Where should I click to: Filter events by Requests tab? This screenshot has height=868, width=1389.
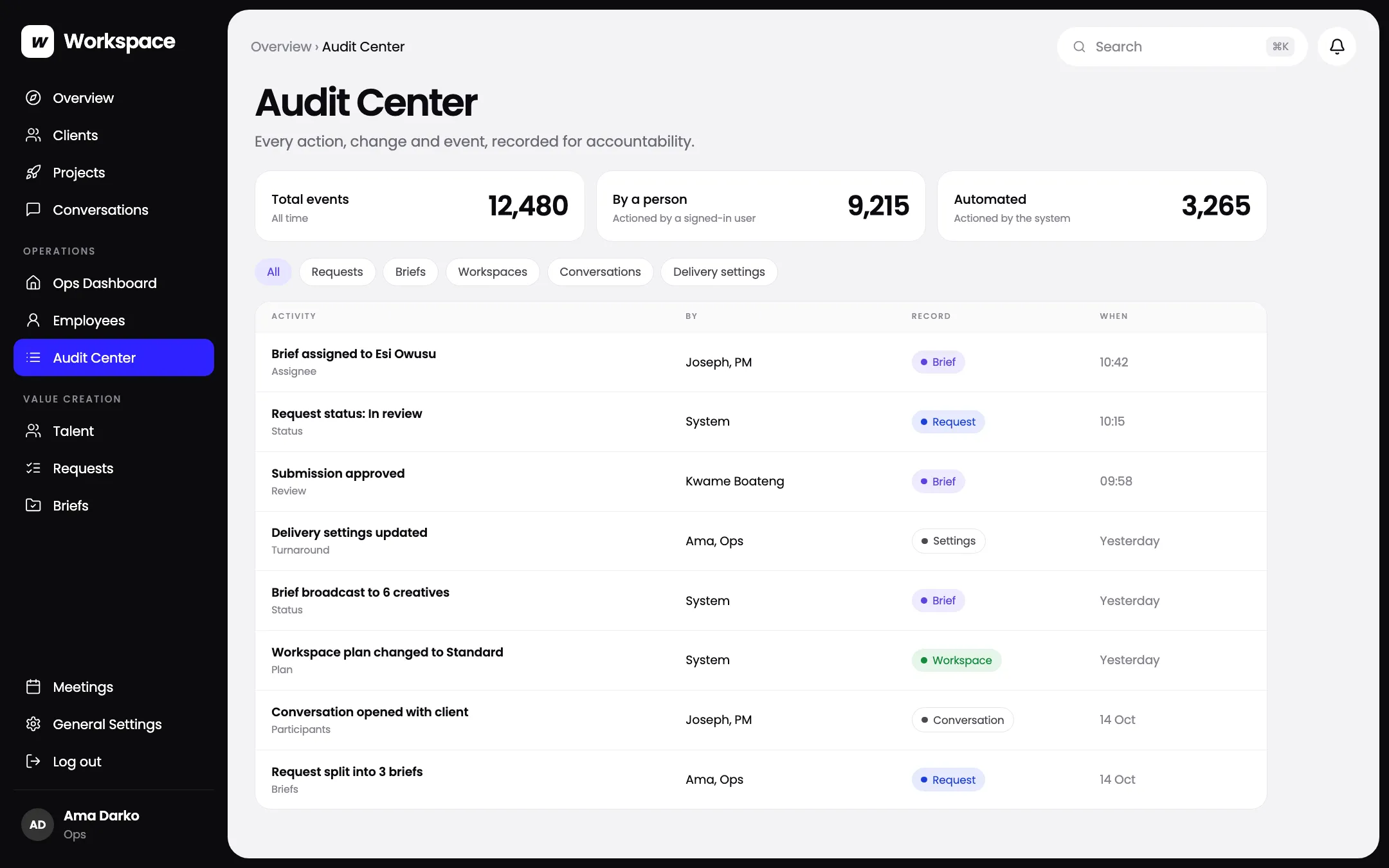click(337, 272)
